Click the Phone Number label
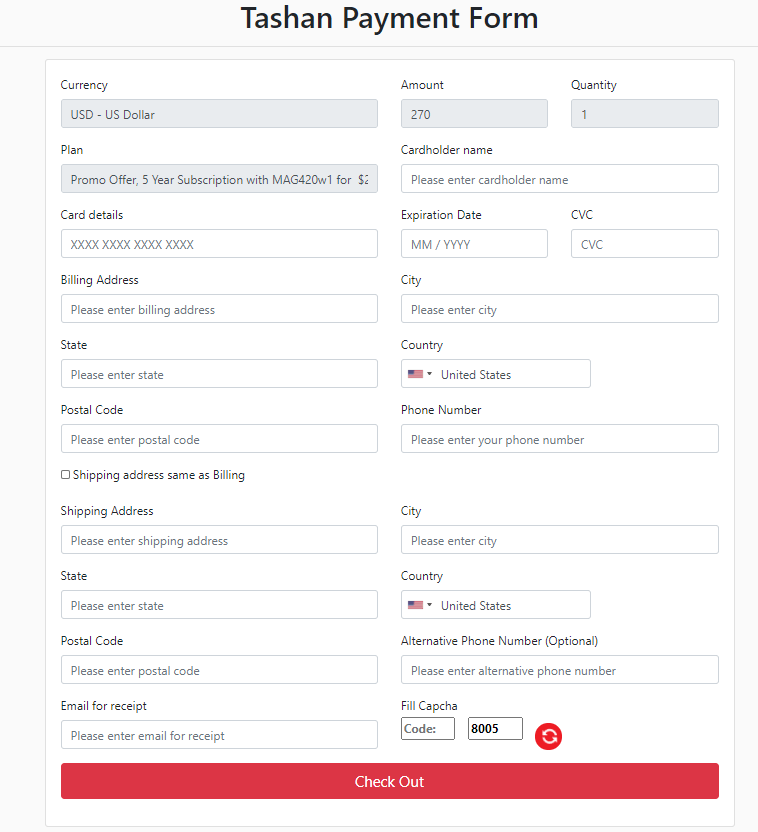758x832 pixels. point(441,410)
